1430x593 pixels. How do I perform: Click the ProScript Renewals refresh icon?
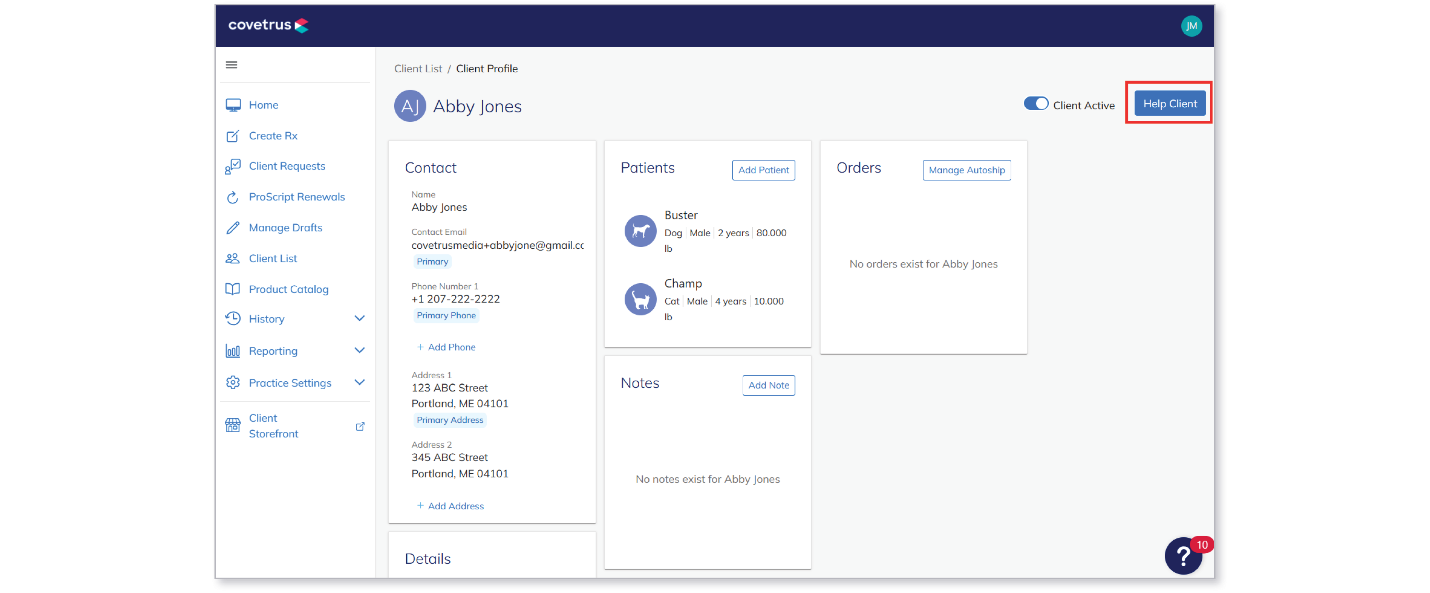[233, 197]
